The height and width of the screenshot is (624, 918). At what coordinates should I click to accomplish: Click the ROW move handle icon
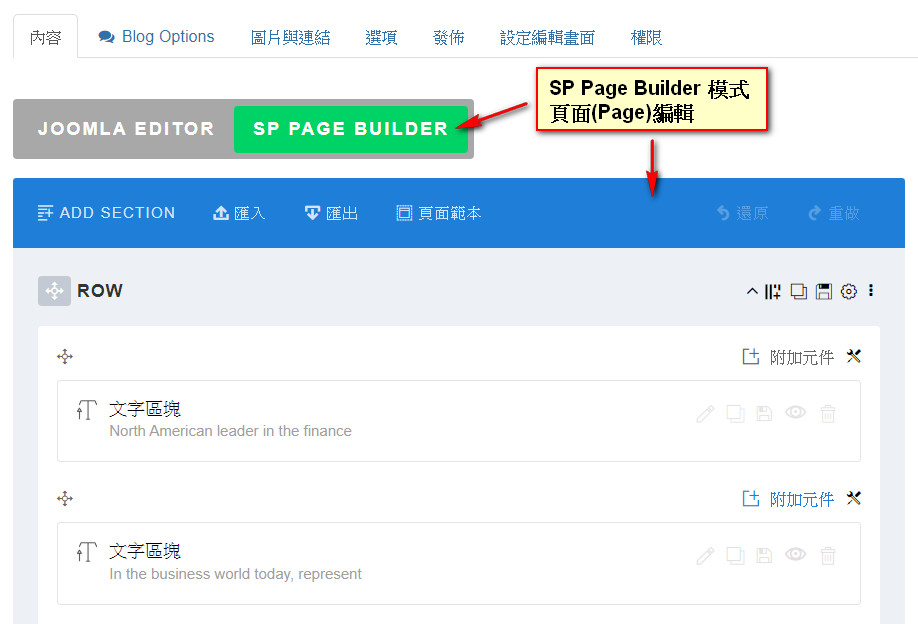(x=54, y=291)
